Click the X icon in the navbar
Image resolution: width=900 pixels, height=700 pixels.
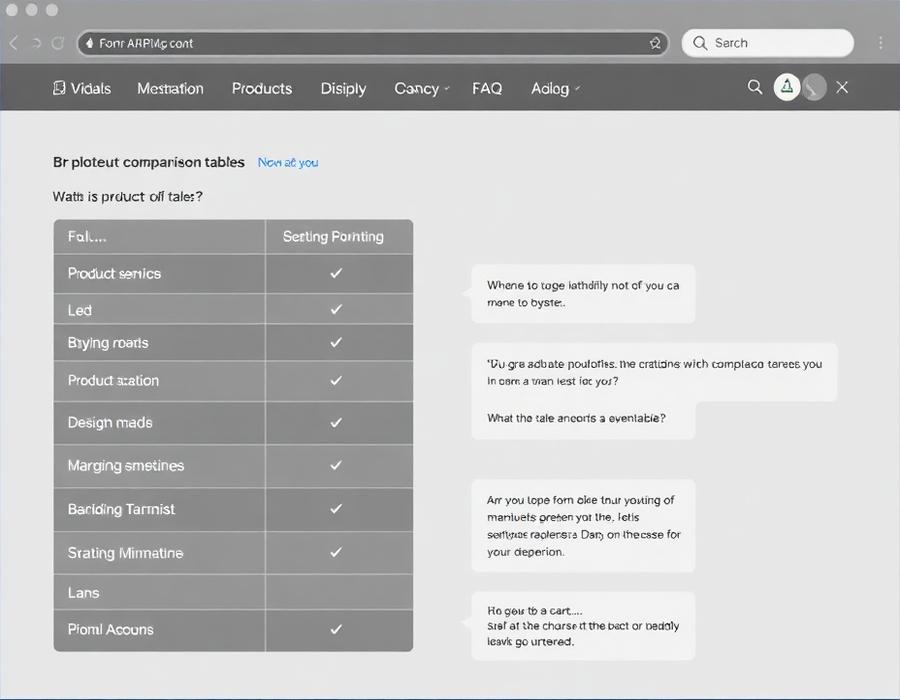[842, 87]
